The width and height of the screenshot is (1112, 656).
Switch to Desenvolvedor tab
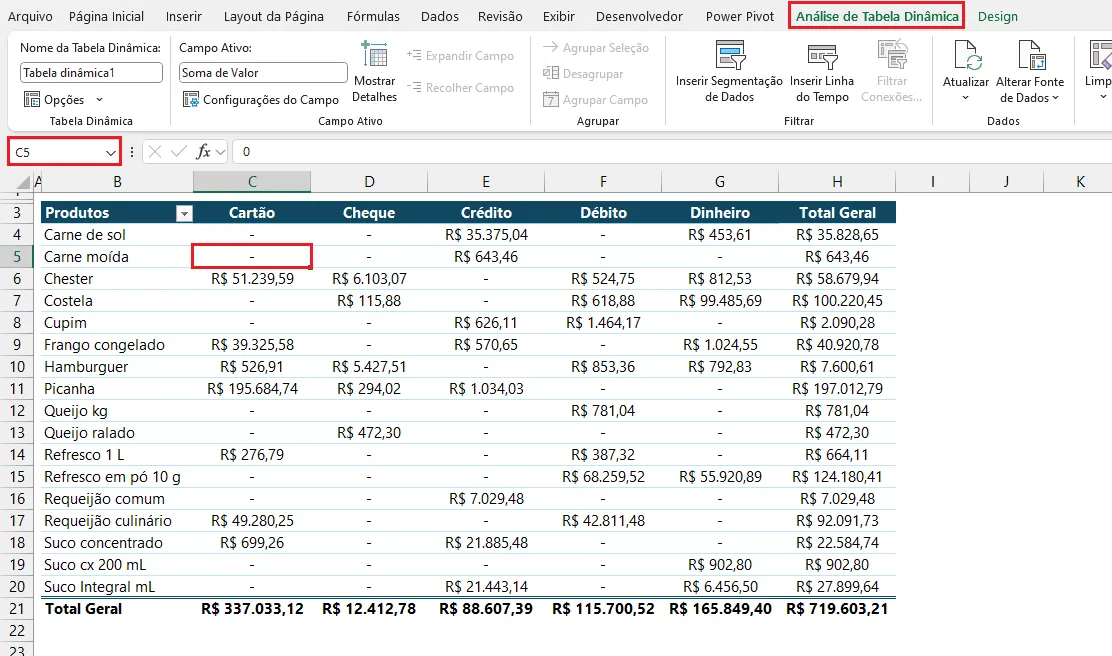[639, 16]
